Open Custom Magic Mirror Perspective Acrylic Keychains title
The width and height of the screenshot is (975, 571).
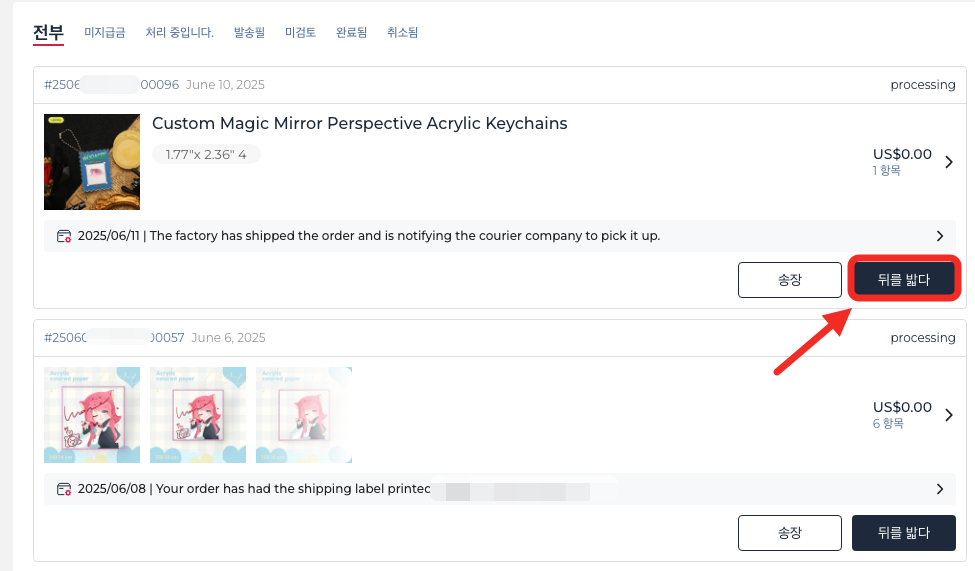[359, 124]
